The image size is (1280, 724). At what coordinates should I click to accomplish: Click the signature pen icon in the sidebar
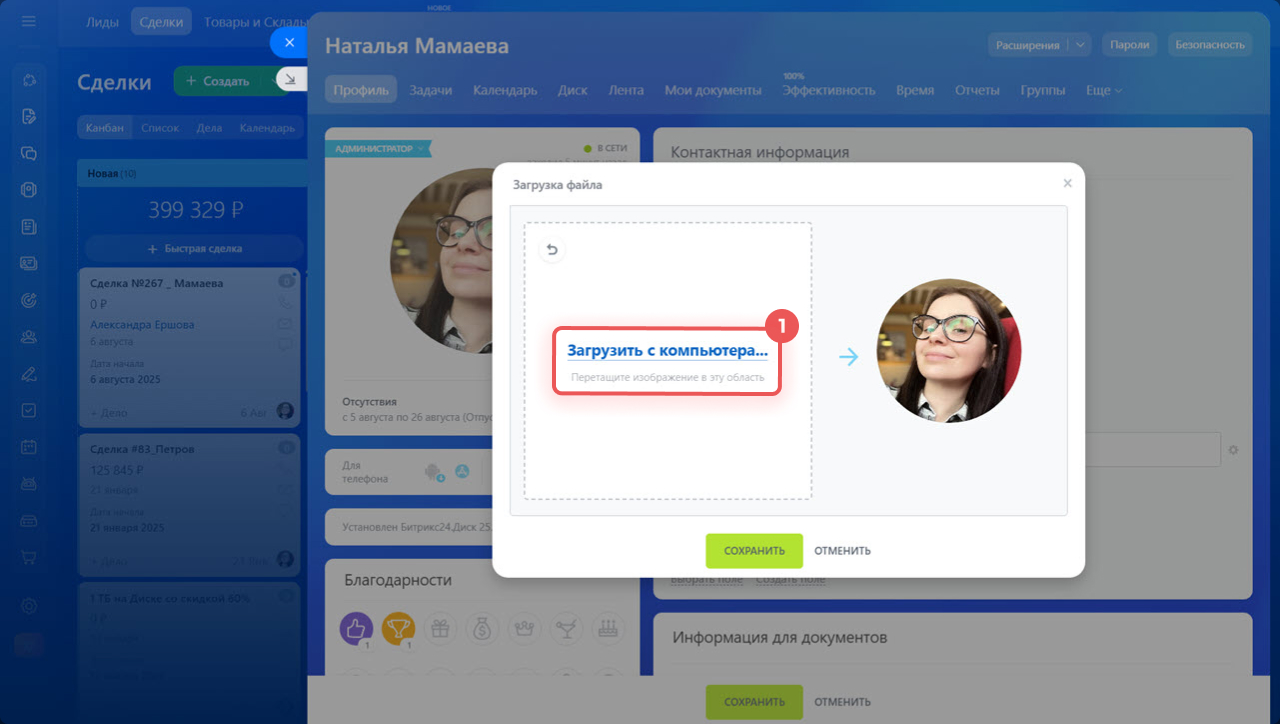click(29, 374)
